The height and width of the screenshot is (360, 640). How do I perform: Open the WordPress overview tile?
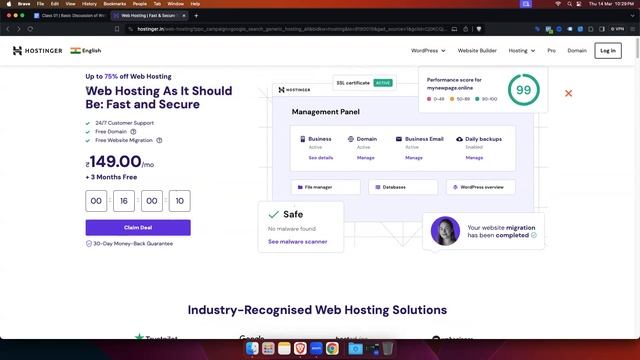pyautogui.click(x=480, y=187)
